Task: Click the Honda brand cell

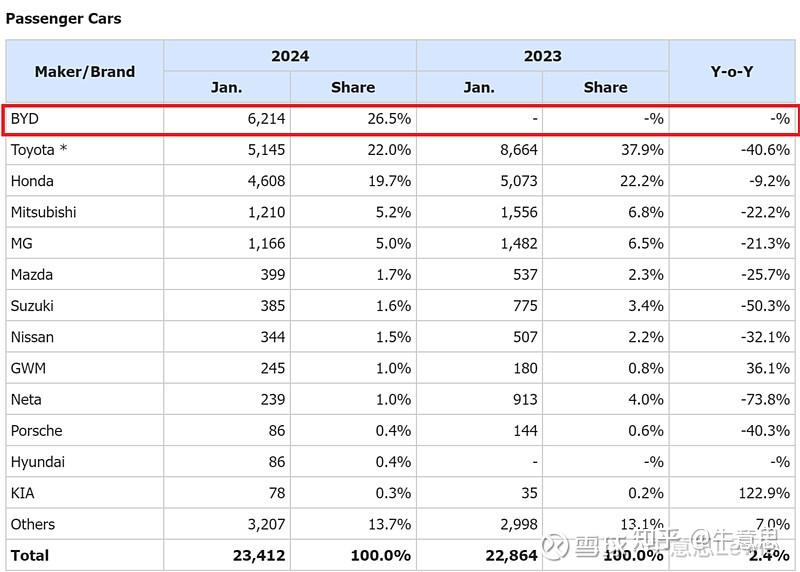Action: (x=85, y=181)
